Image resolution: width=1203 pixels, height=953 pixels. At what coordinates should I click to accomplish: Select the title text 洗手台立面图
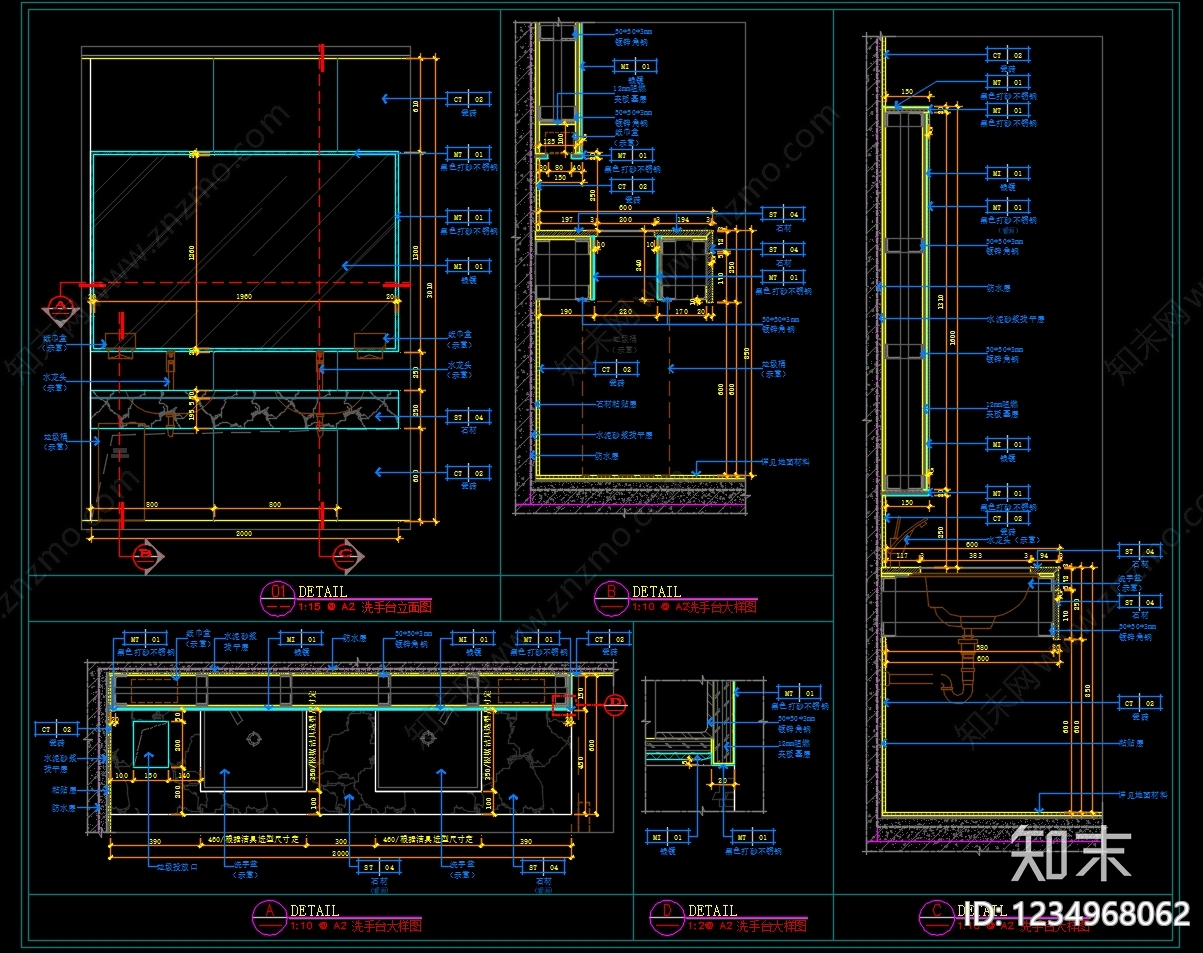396,606
